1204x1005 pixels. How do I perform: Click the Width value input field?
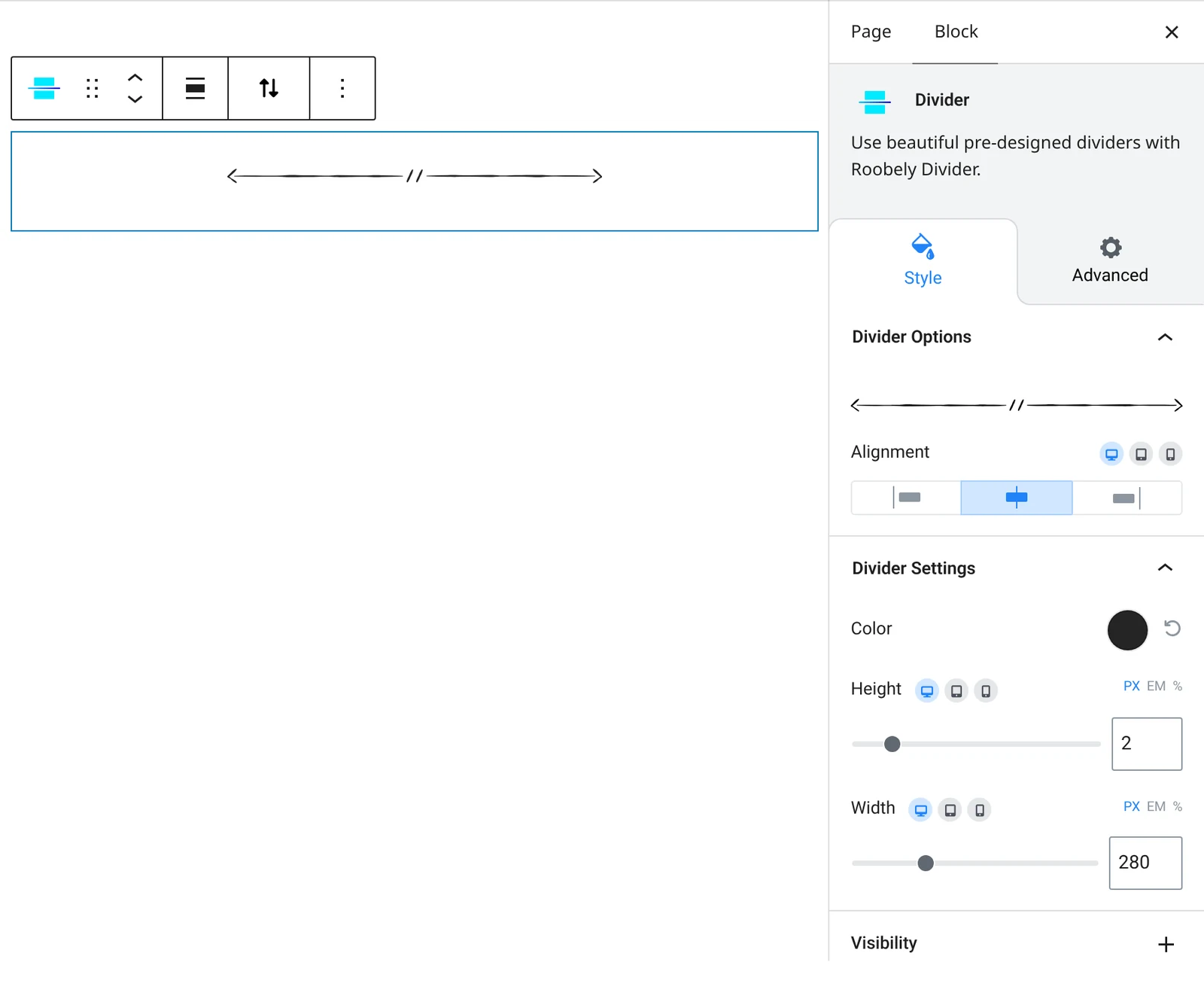1145,863
